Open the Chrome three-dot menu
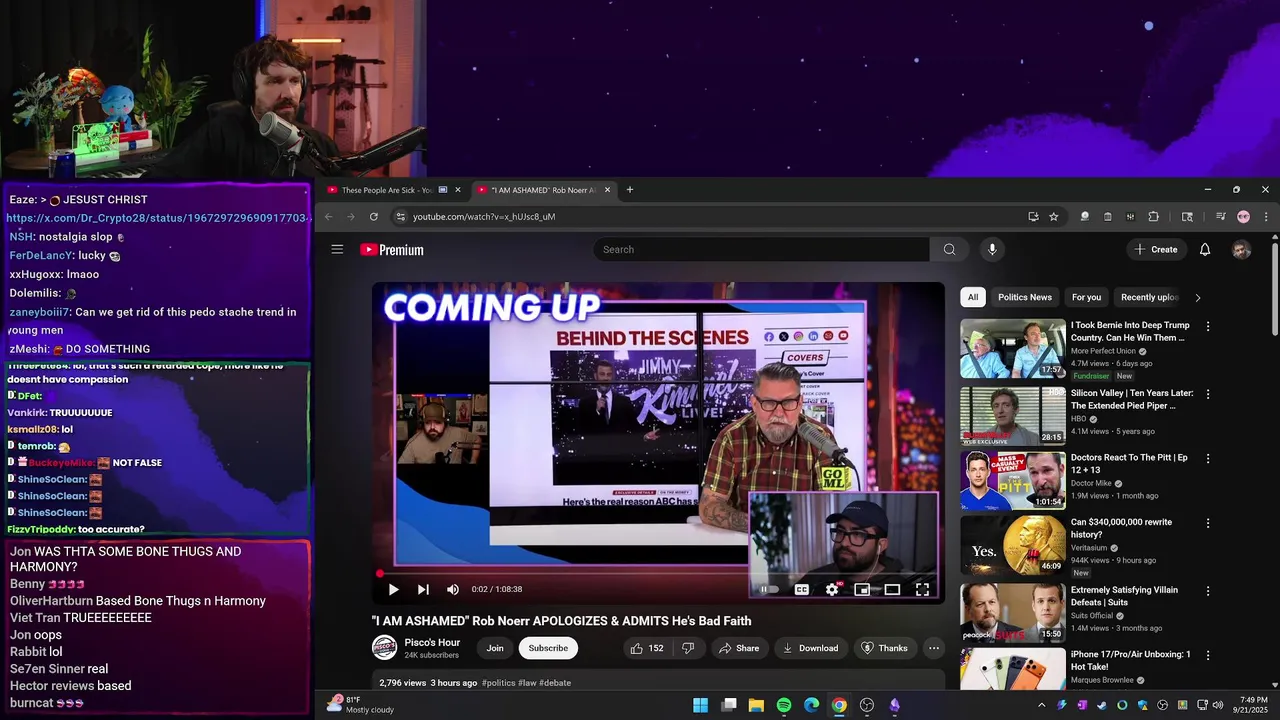 1266,216
